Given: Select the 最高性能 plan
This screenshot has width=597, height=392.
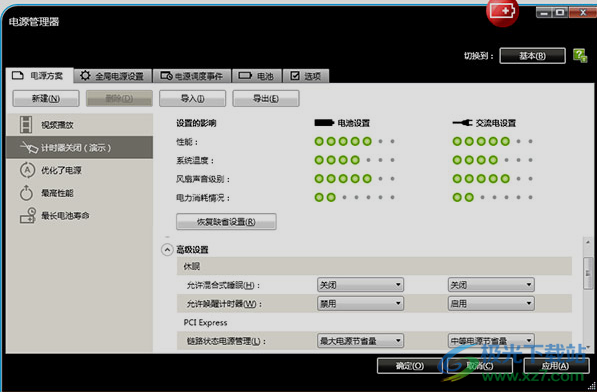Looking at the screenshot, I should tap(79, 193).
